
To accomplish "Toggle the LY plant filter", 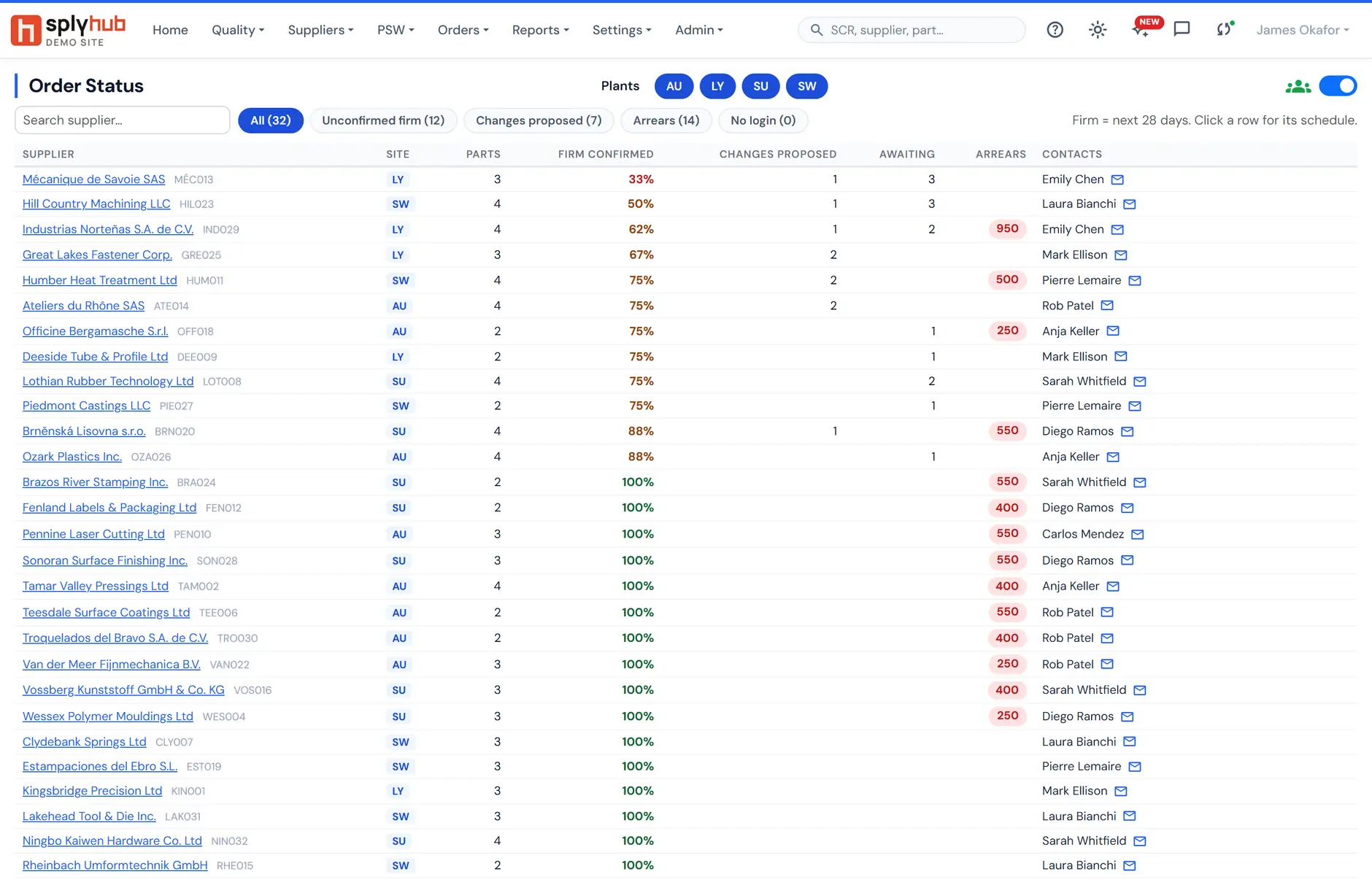I will click(717, 86).
